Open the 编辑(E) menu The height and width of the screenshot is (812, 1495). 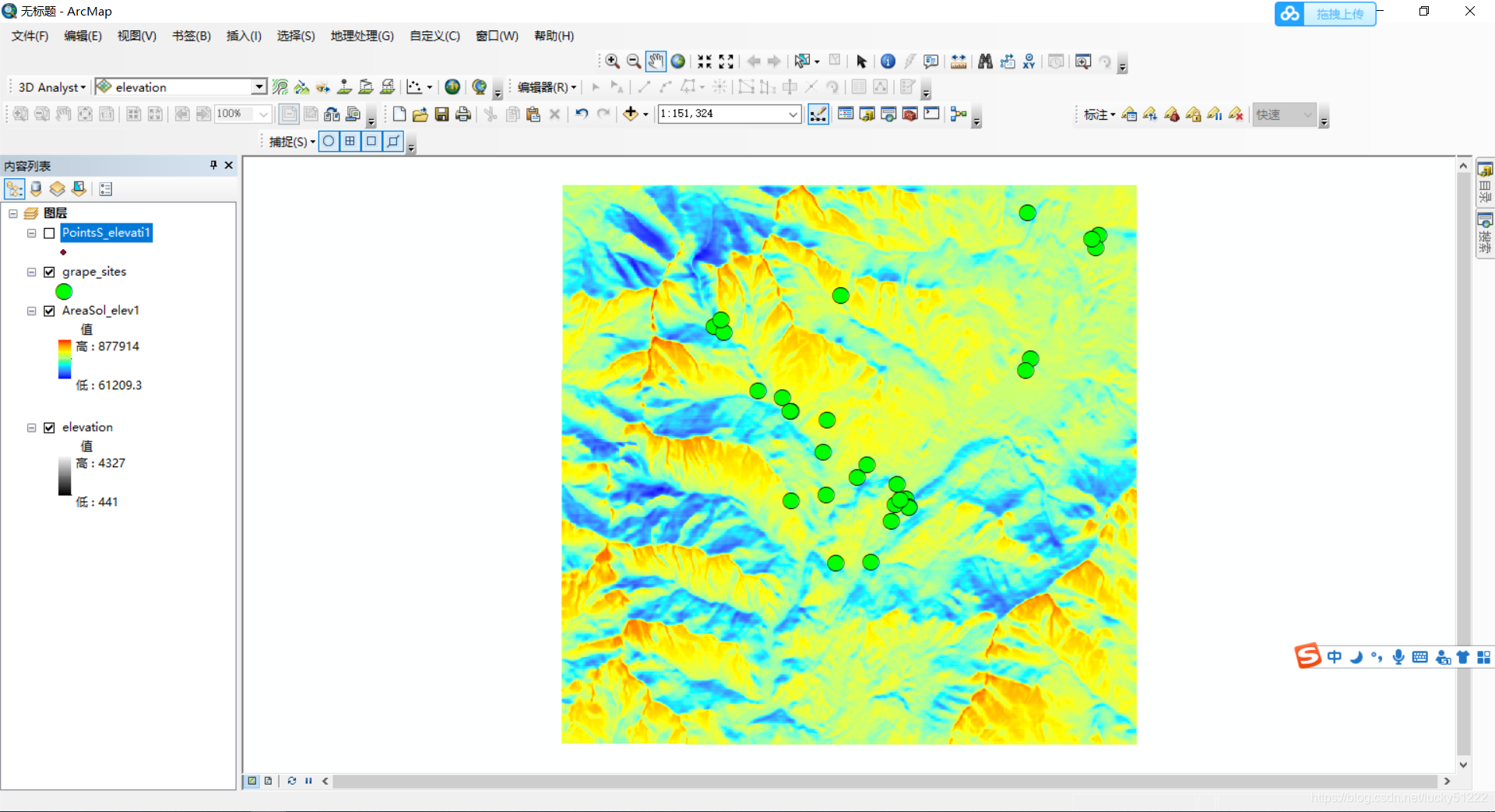(83, 36)
